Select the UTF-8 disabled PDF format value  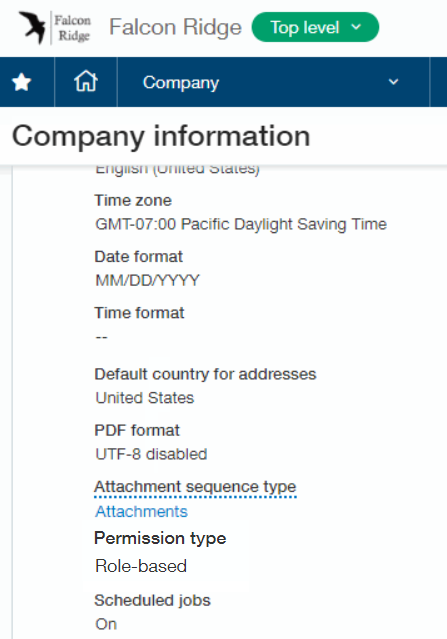[151, 454]
